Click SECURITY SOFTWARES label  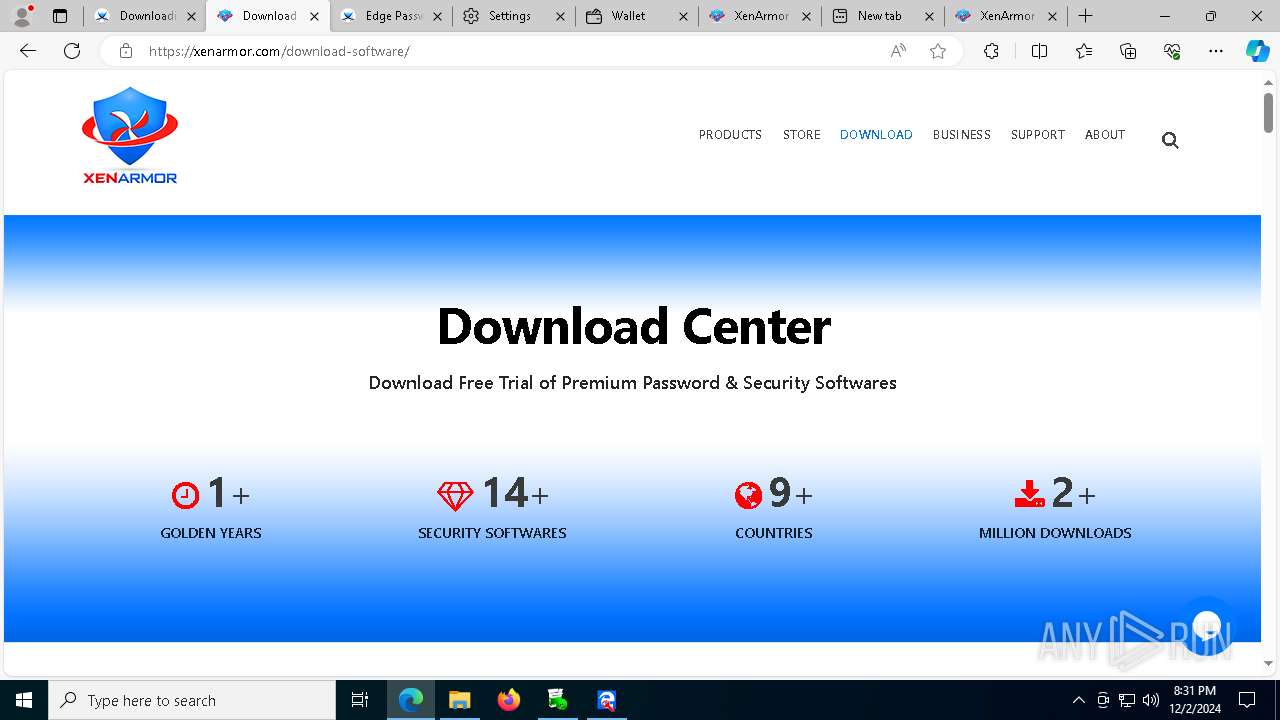492,533
